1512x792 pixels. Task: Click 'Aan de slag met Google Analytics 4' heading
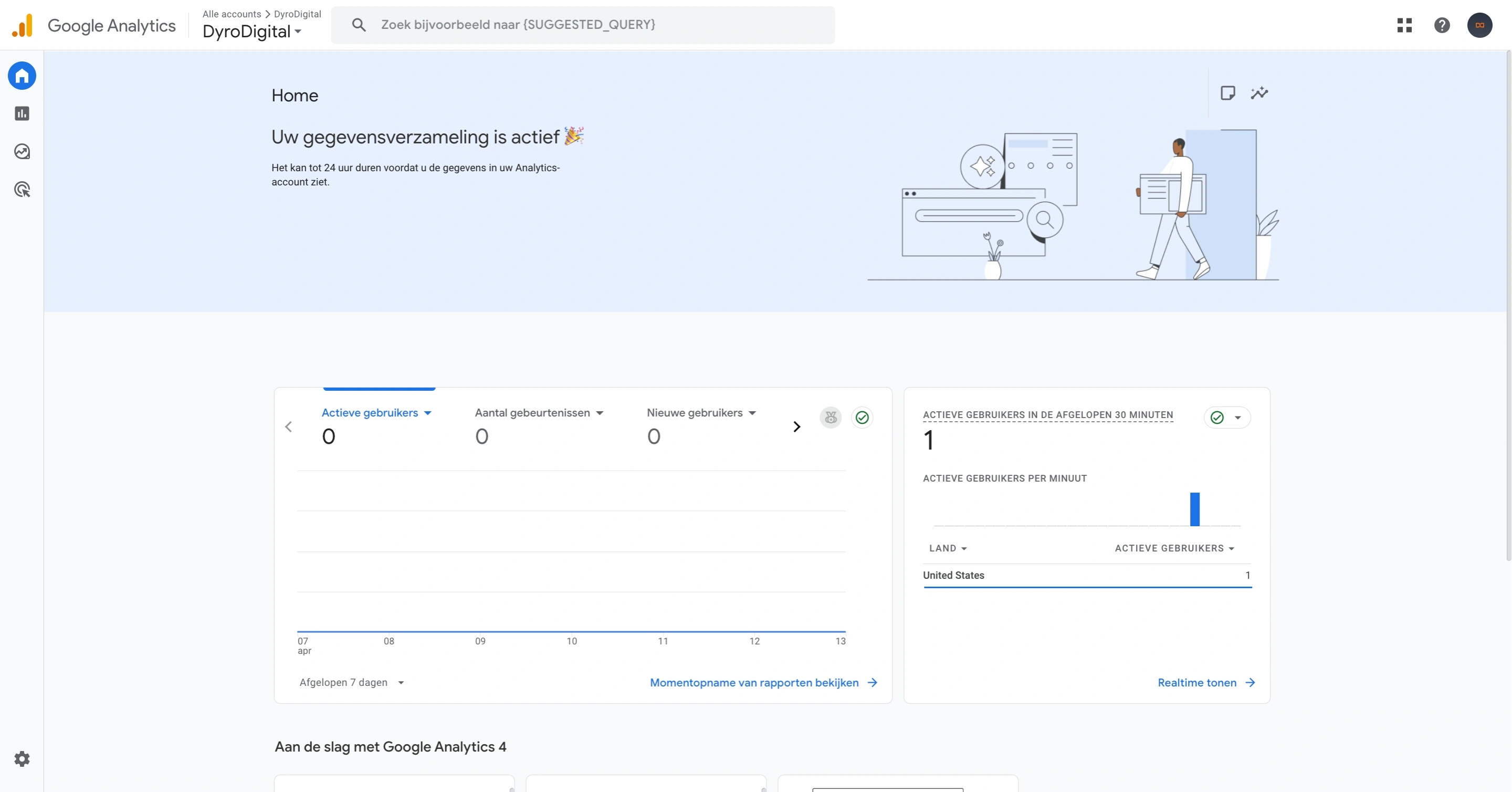[x=390, y=746]
